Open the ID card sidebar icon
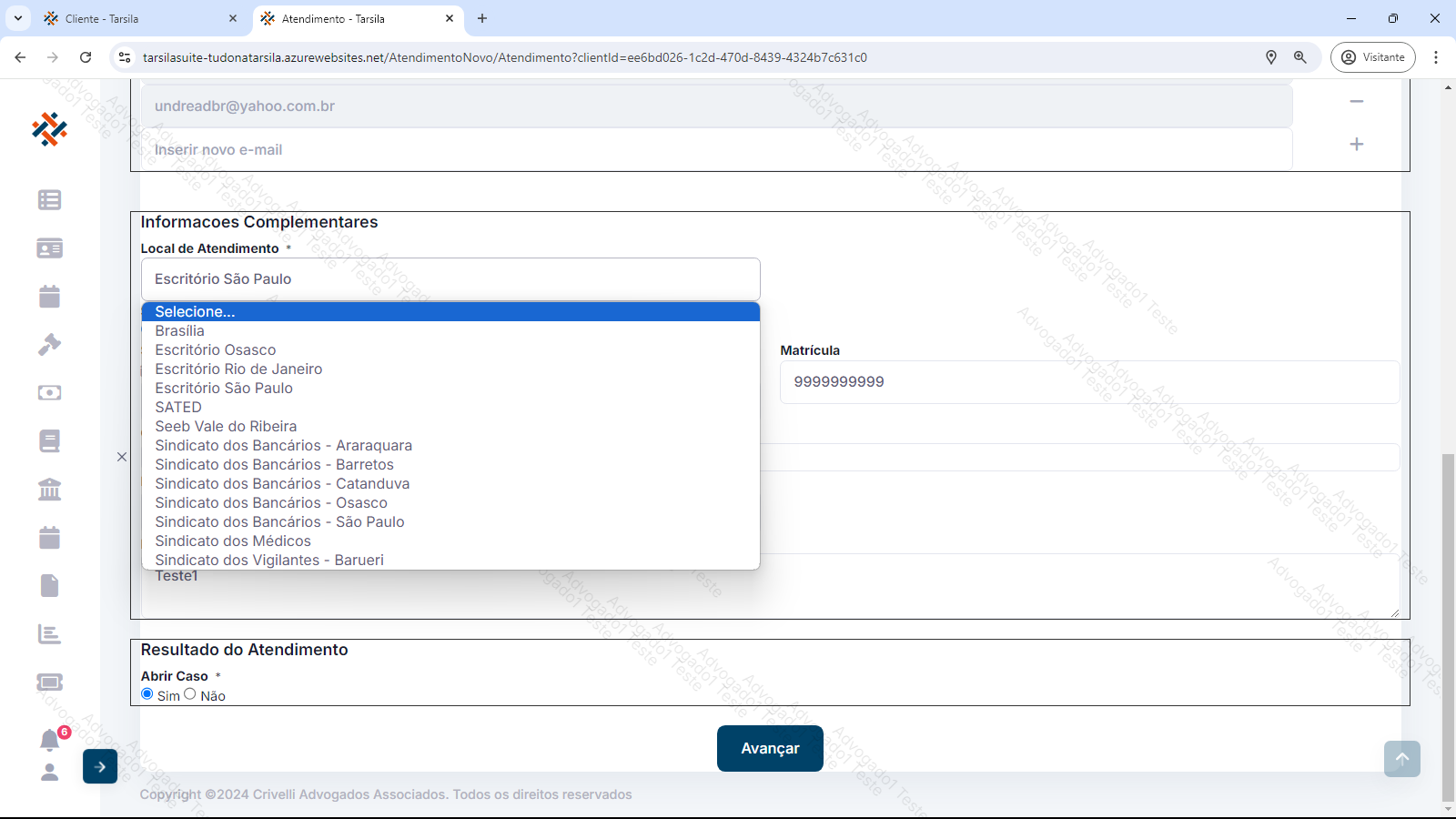 click(x=49, y=248)
